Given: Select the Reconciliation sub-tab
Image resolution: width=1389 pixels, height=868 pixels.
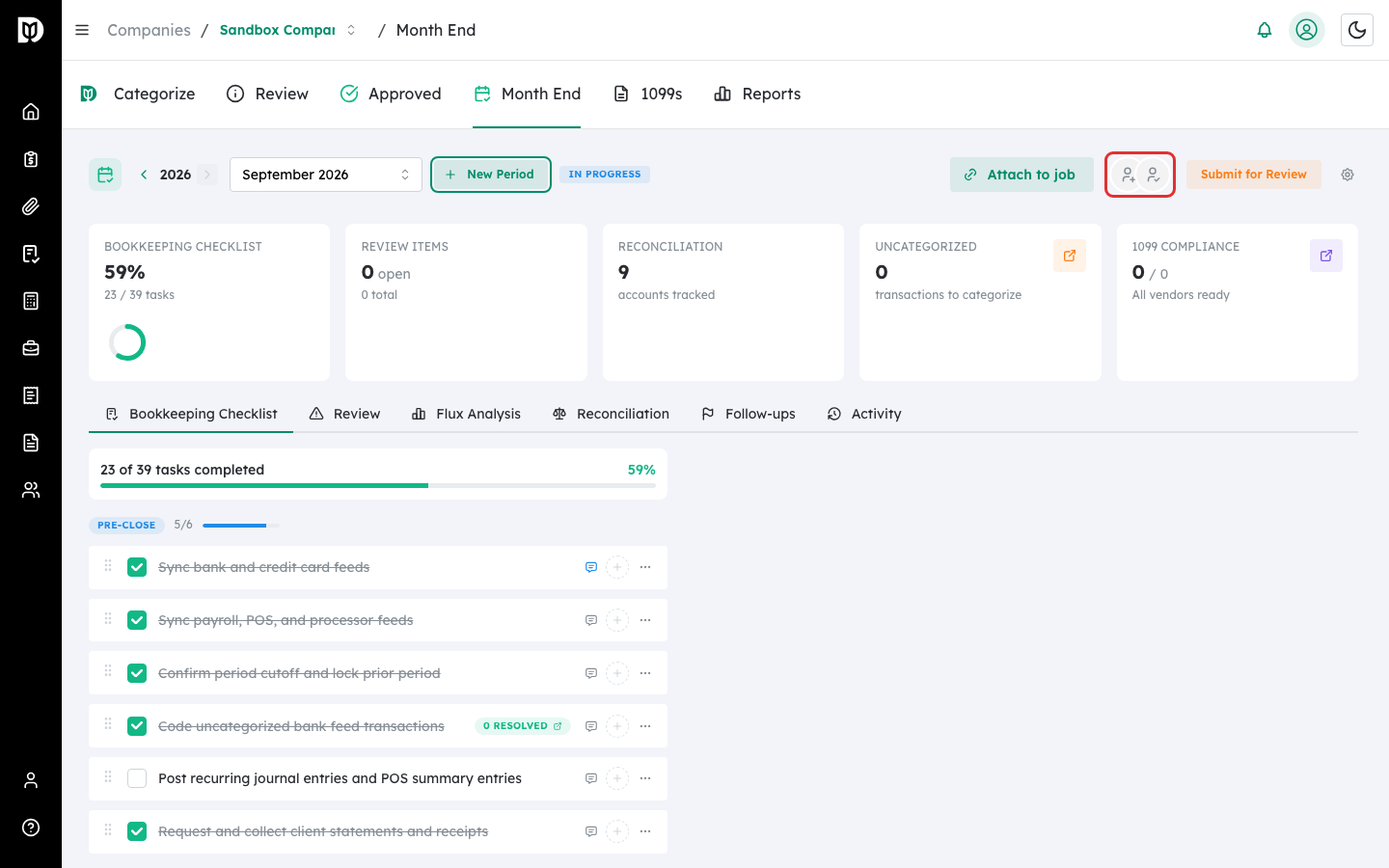Looking at the screenshot, I should pos(611,414).
